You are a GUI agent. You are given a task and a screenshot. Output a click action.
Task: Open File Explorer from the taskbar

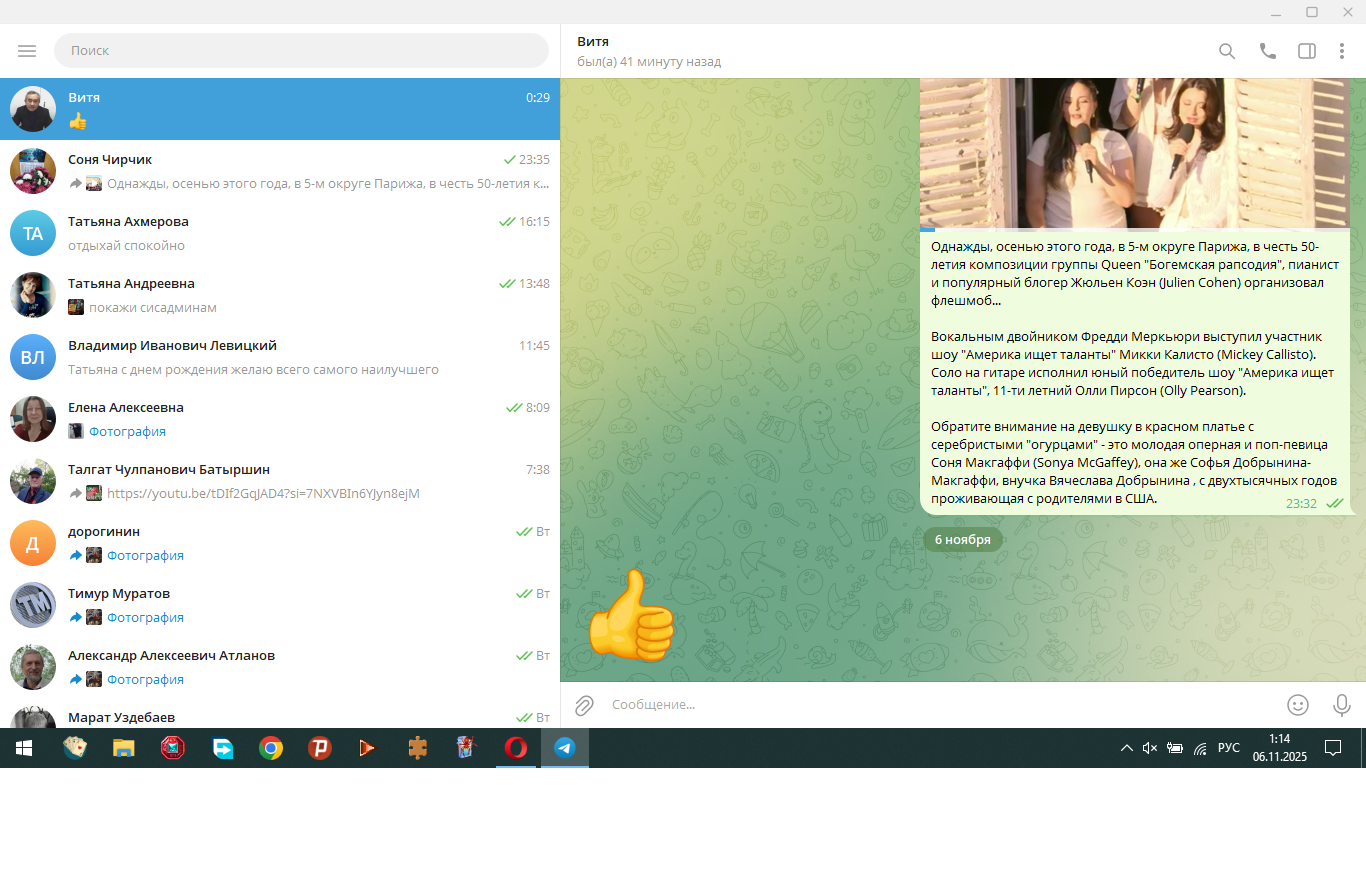coord(123,748)
